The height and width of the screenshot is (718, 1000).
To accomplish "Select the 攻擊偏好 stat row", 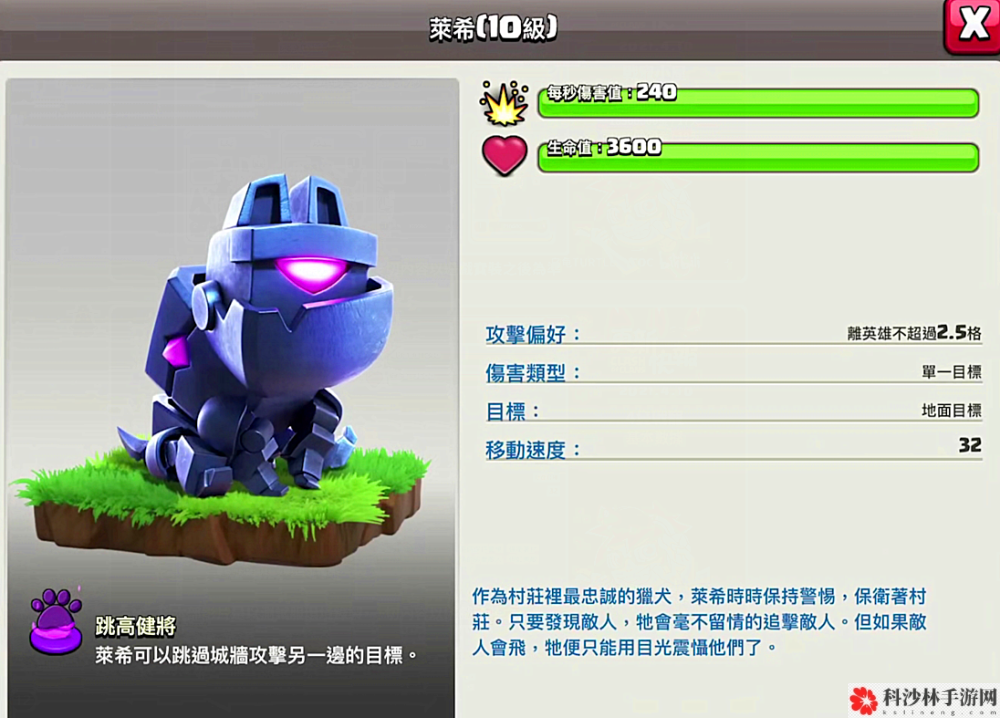I will click(733, 333).
